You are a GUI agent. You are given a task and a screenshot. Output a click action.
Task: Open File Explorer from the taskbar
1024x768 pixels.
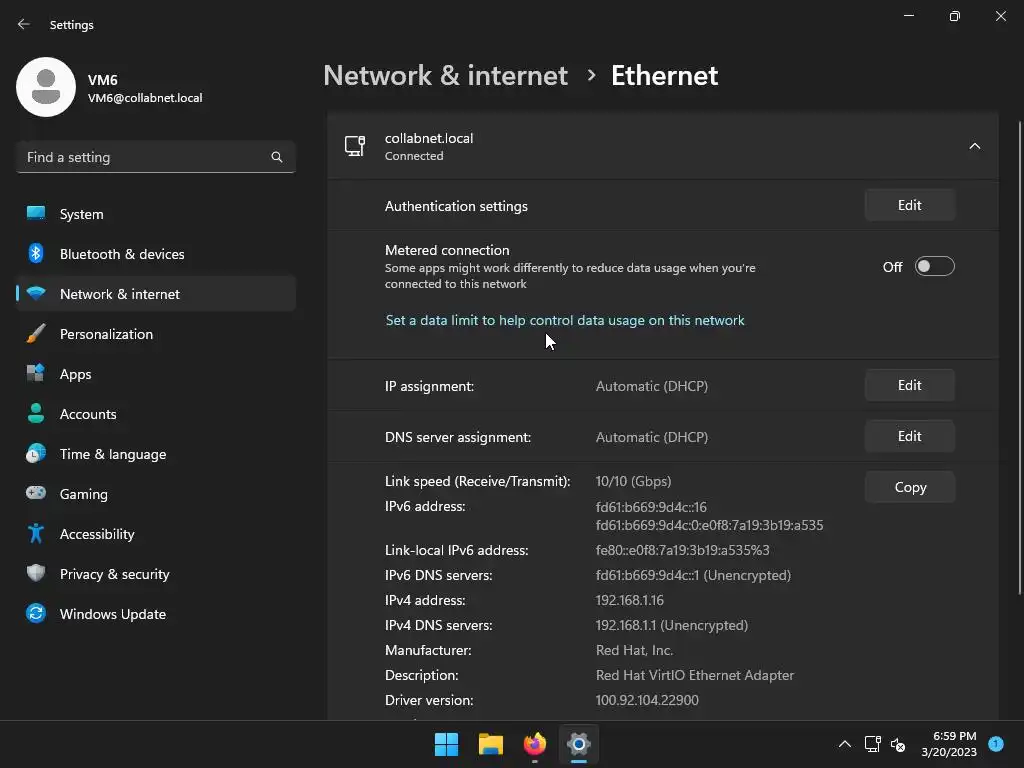(490, 744)
